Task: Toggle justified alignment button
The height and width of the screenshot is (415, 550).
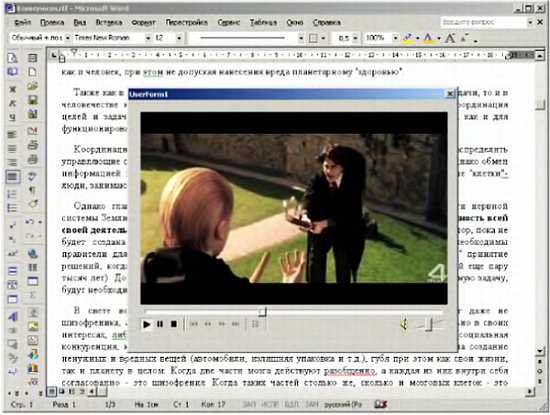Action: (x=12, y=176)
